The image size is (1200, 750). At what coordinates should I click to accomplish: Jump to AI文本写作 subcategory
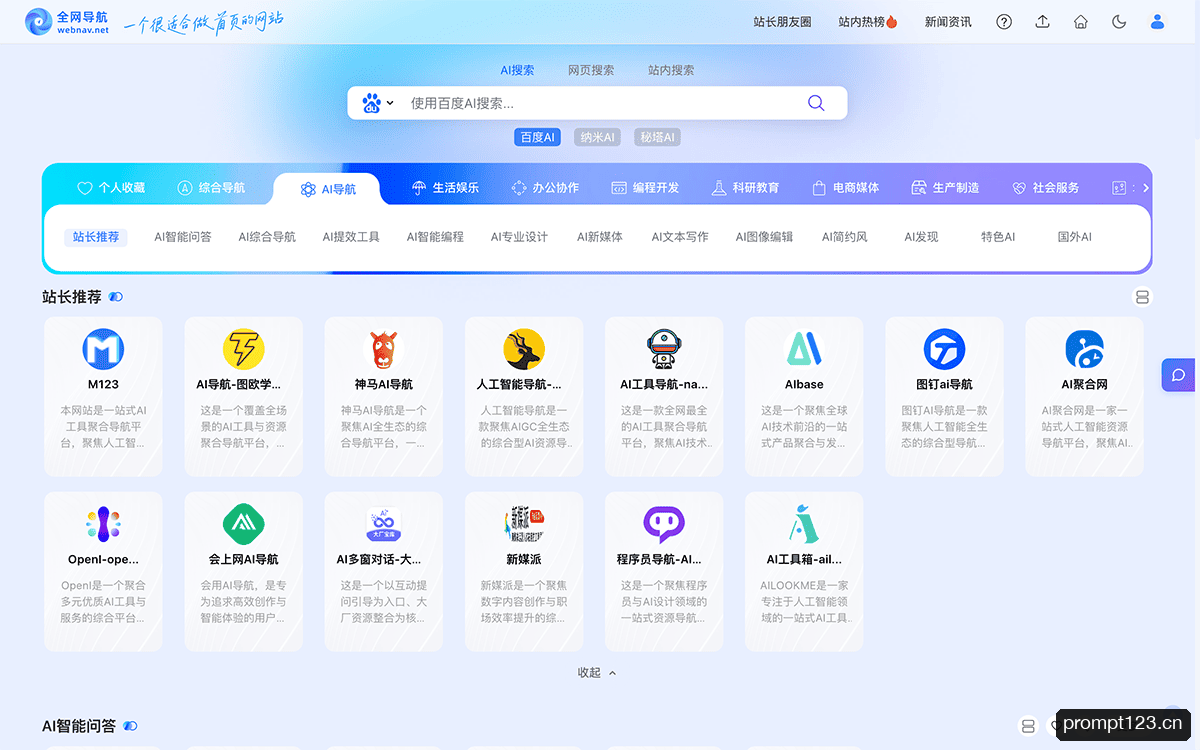680,237
